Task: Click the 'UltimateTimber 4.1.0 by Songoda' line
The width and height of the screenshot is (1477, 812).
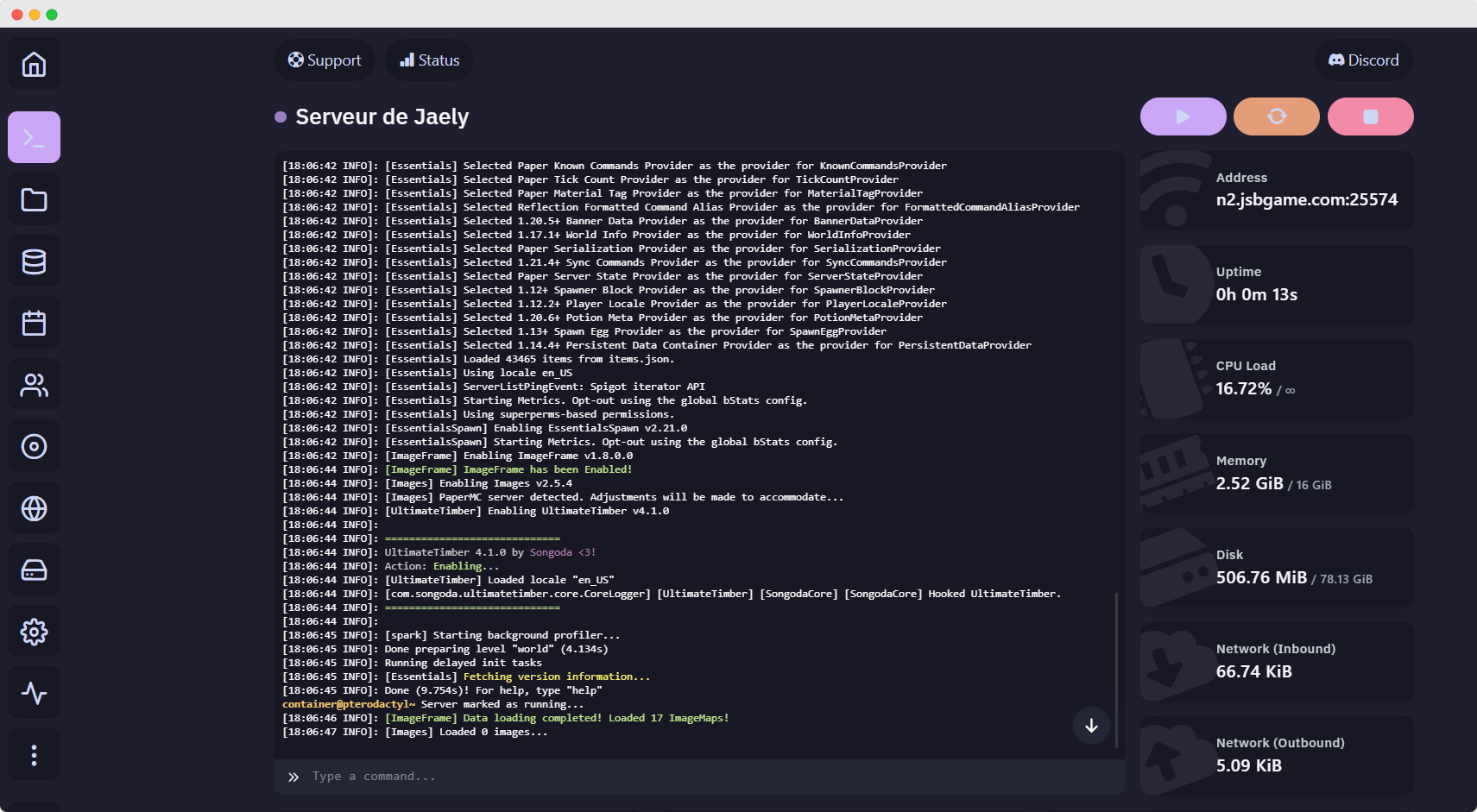Action: [x=439, y=552]
